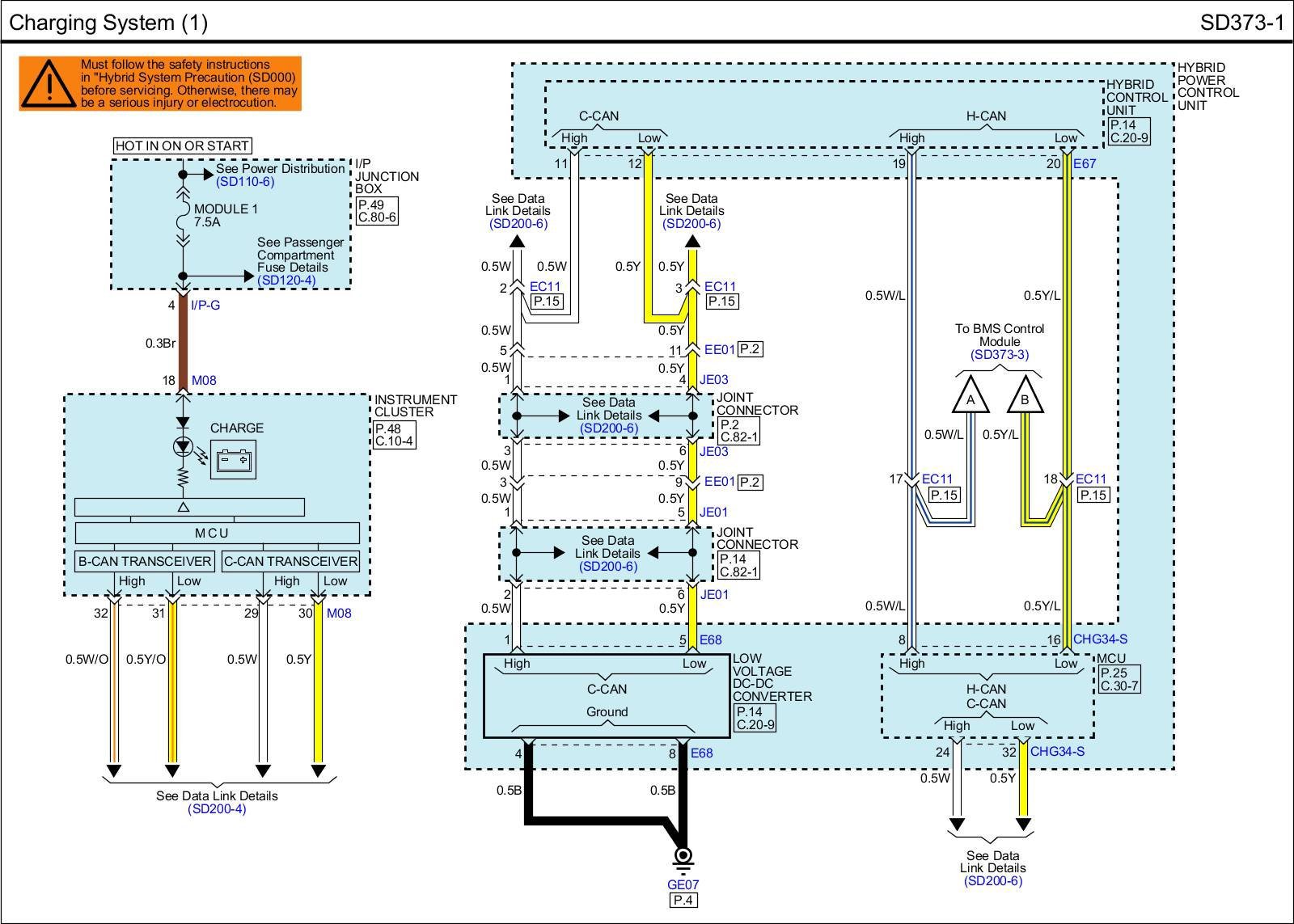
Task: Click the C-CAN TRANSCEIVER box
Action: (290, 561)
